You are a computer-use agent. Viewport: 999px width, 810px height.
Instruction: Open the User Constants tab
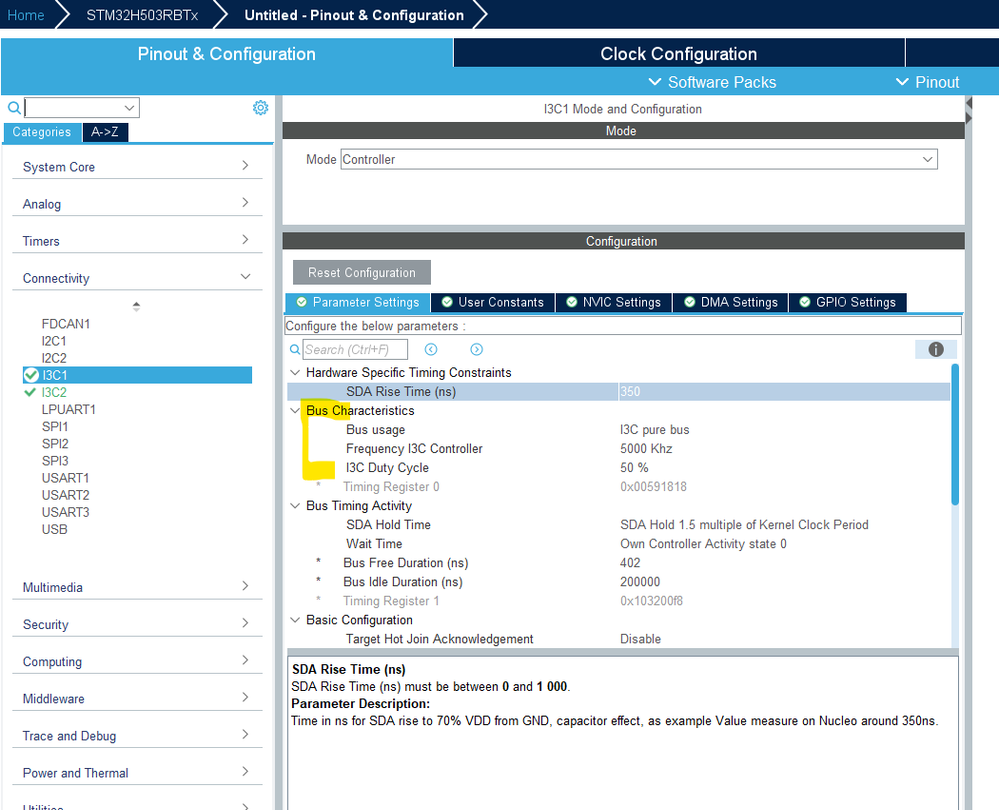tap(492, 302)
